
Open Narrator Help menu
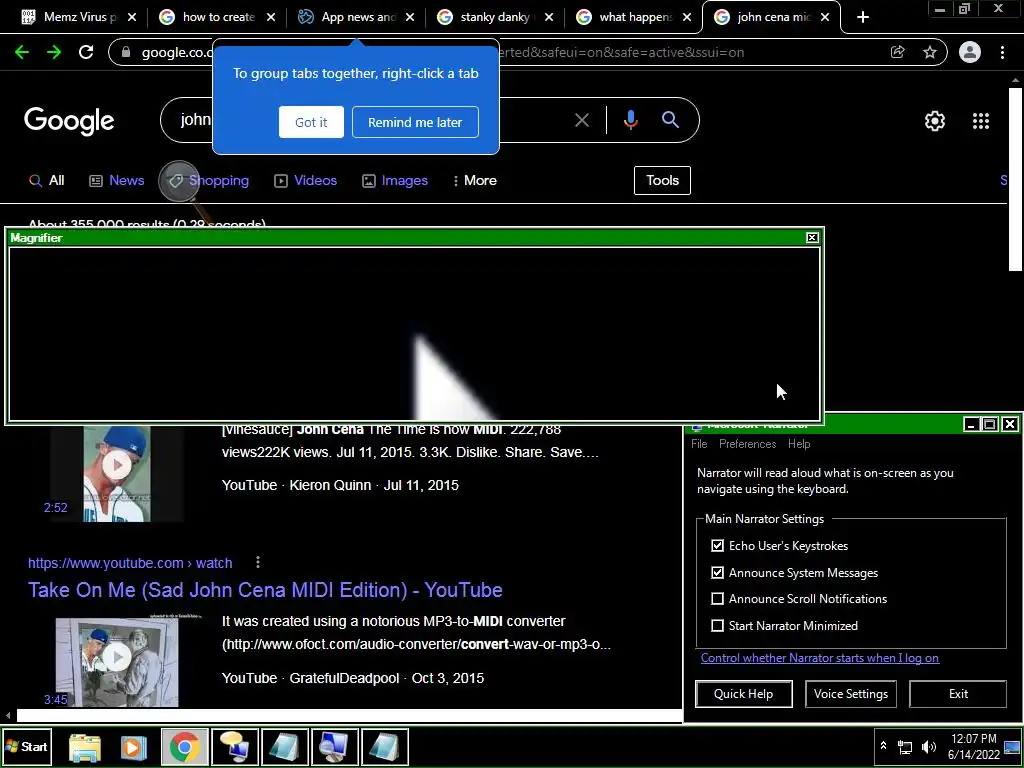click(x=799, y=444)
